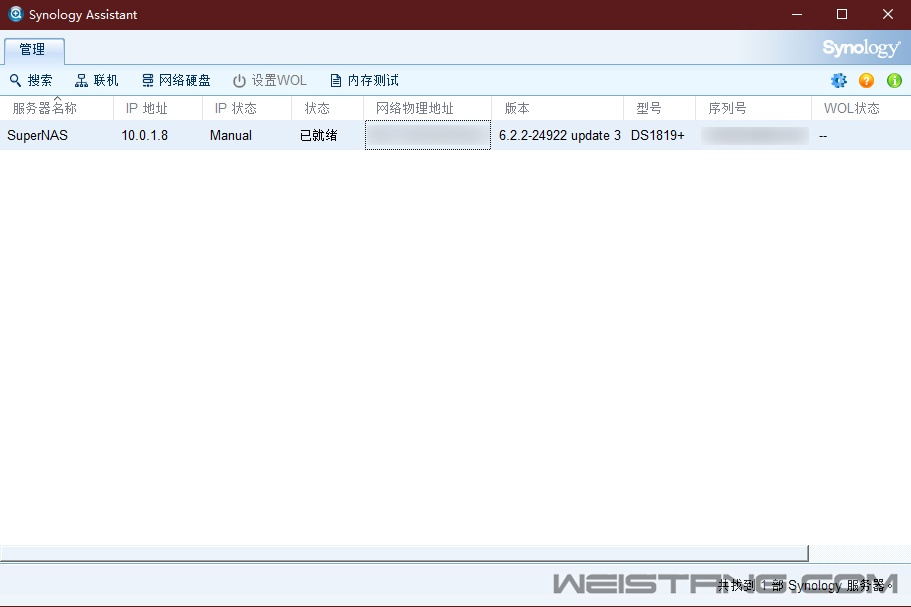Screen dimensions: 911x607
Task: Click the orange help question mark icon
Action: coord(866,81)
